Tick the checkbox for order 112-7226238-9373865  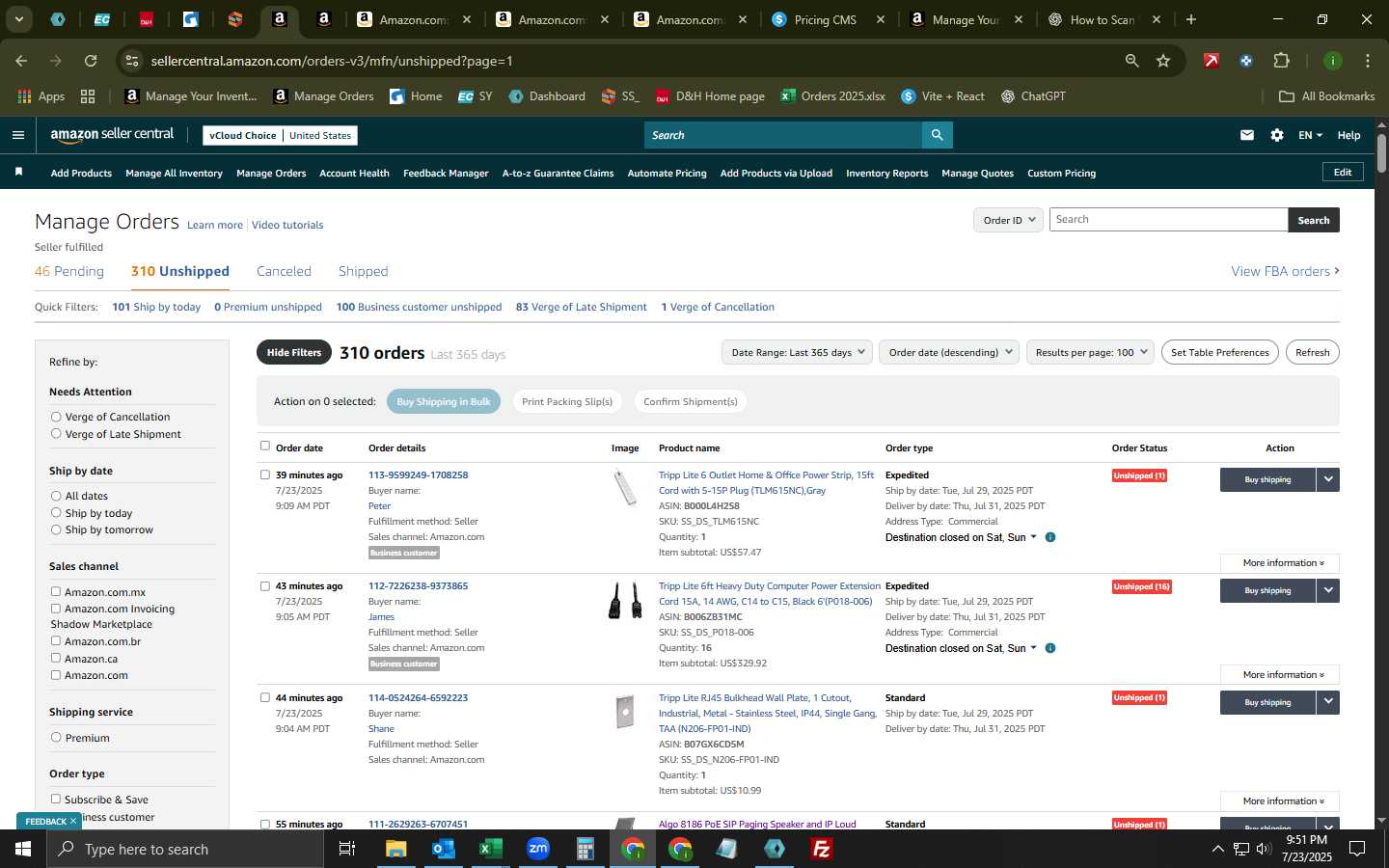[x=265, y=585]
